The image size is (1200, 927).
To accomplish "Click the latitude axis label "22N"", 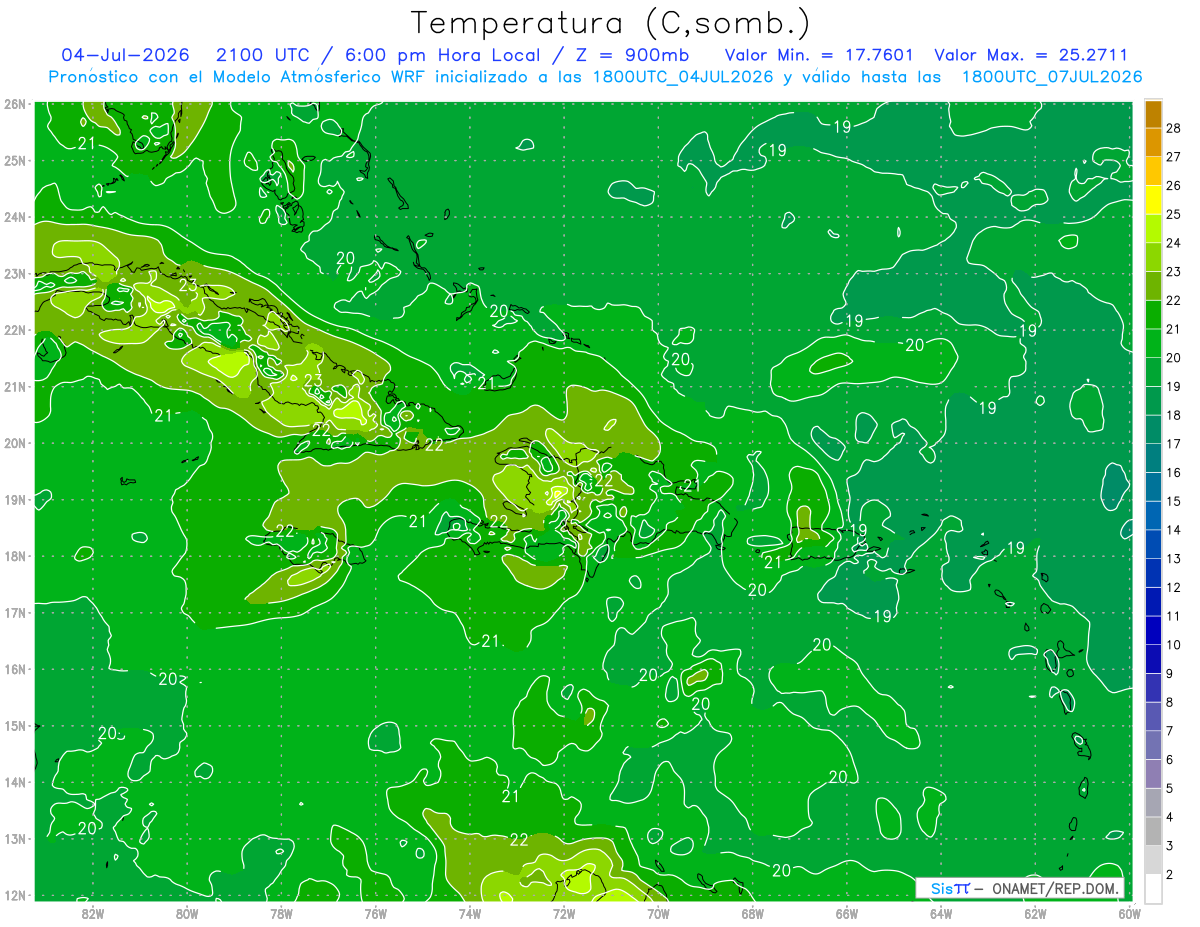I will pyautogui.click(x=14, y=330).
